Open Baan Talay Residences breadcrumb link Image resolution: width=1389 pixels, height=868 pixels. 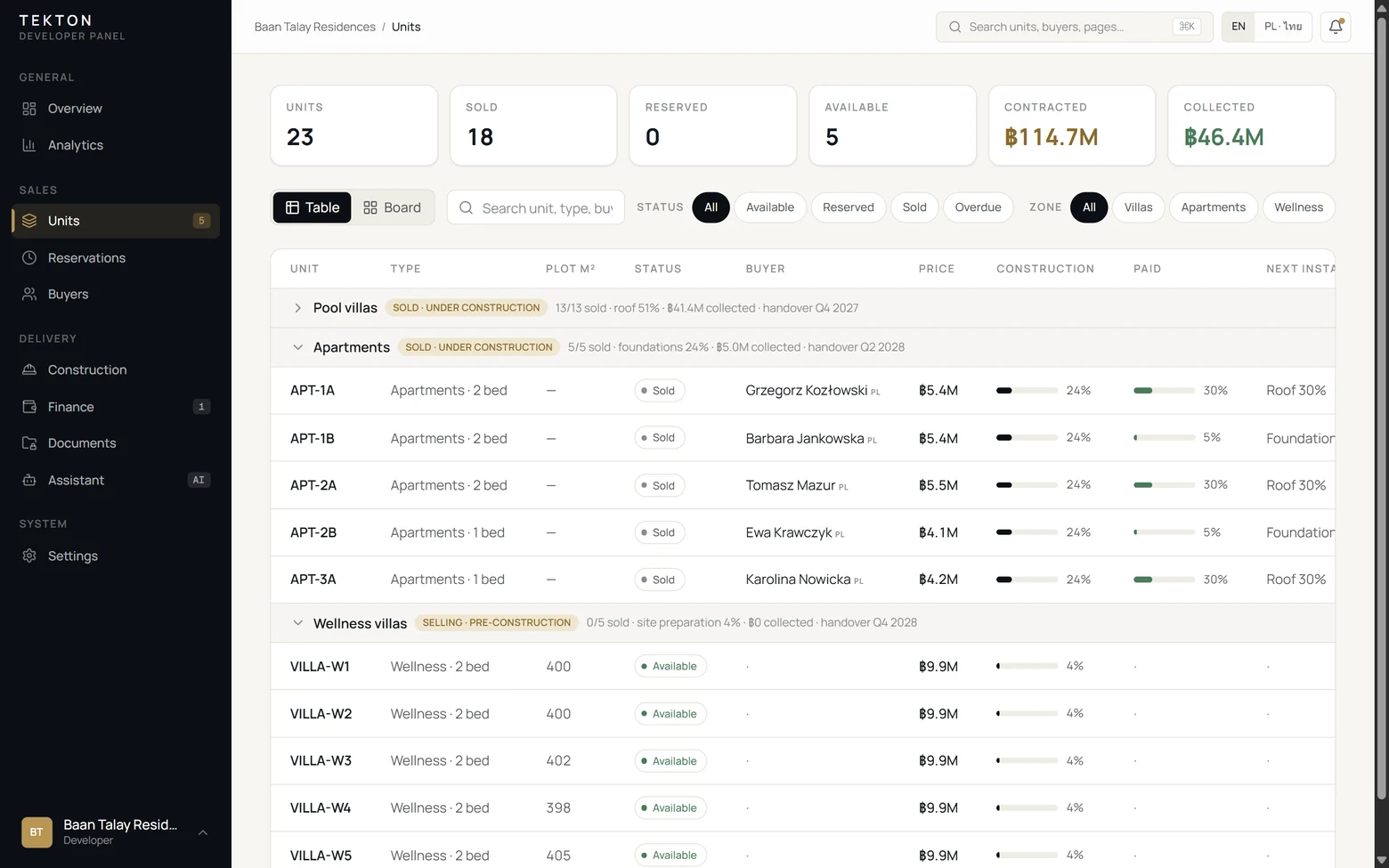coord(315,27)
